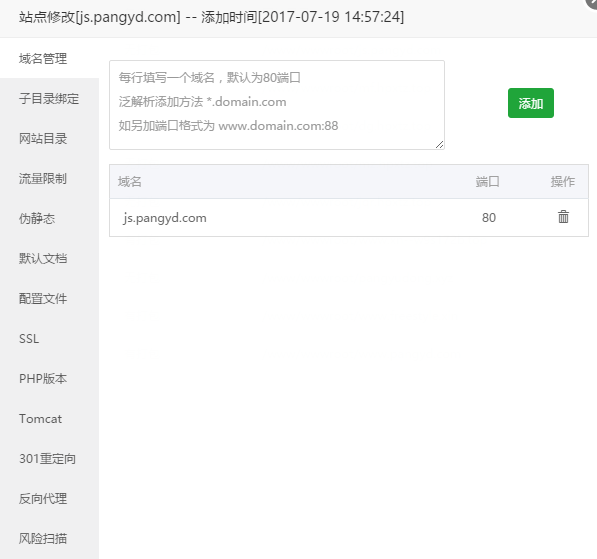597x559 pixels.
Task: Click the 域名 column header
Action: (x=129, y=182)
